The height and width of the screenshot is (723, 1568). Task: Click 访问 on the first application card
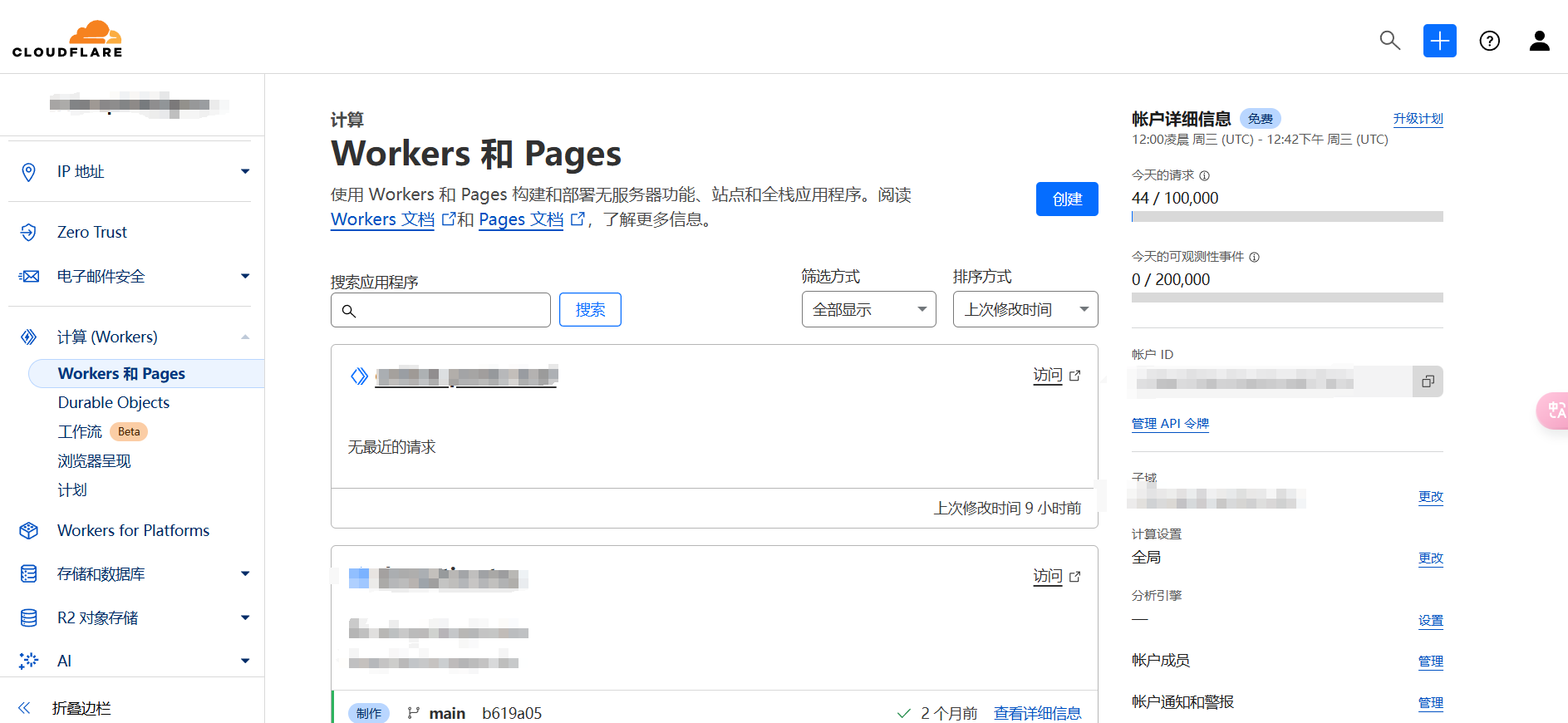[x=1048, y=376]
